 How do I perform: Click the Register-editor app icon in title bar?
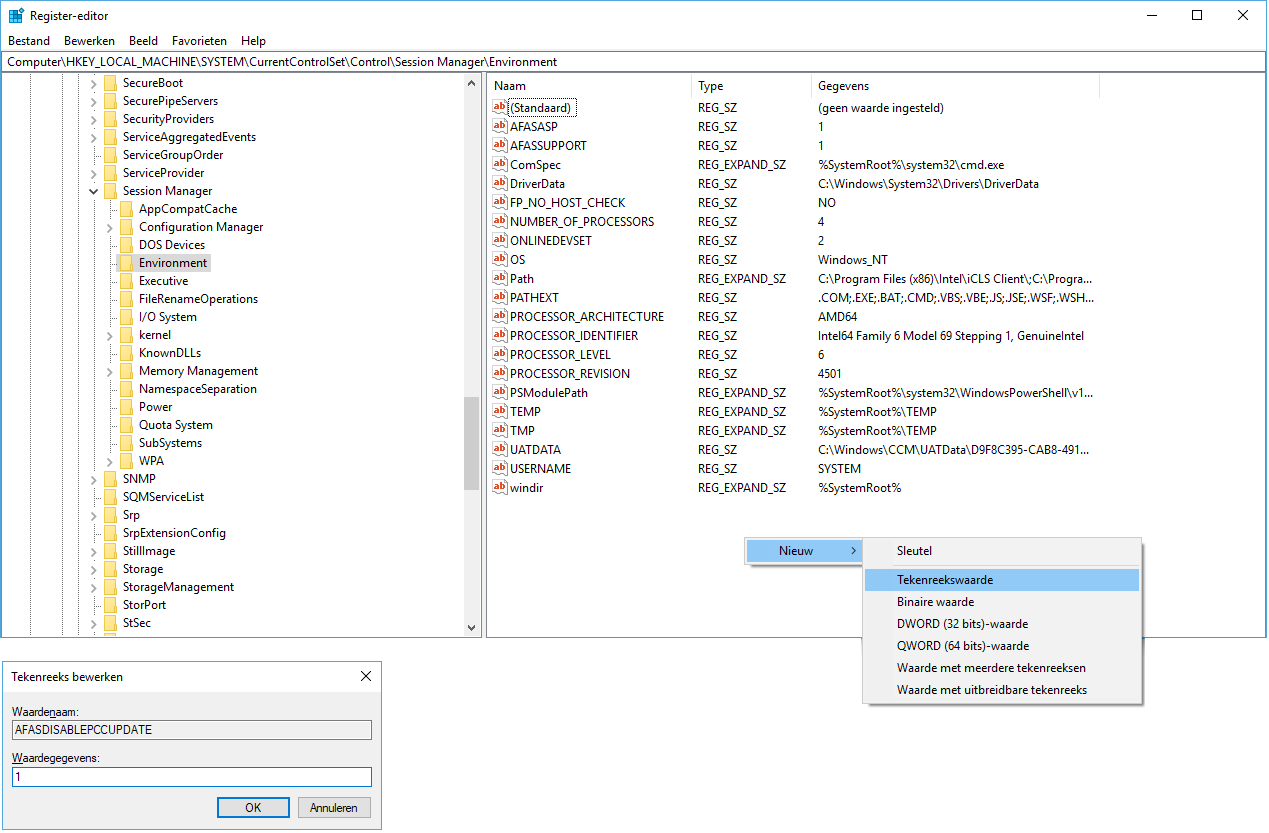tap(16, 16)
